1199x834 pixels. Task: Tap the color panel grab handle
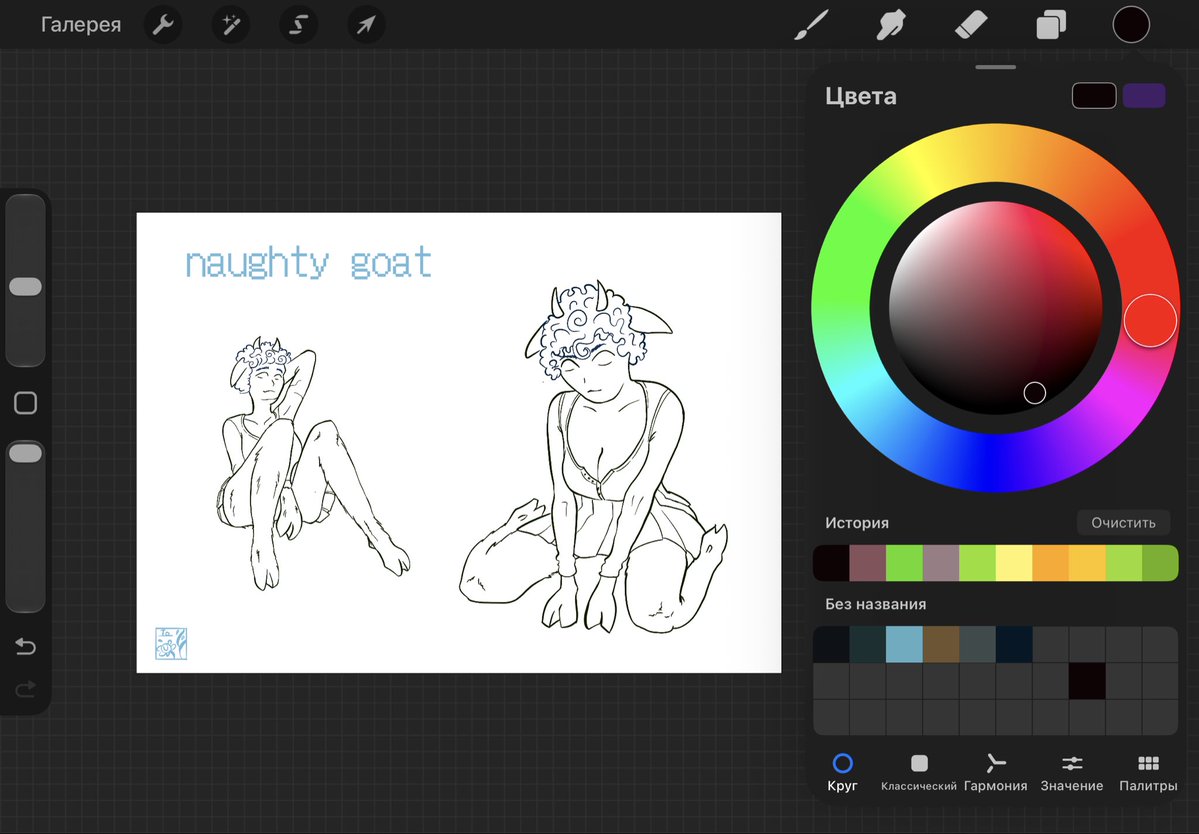coord(996,67)
